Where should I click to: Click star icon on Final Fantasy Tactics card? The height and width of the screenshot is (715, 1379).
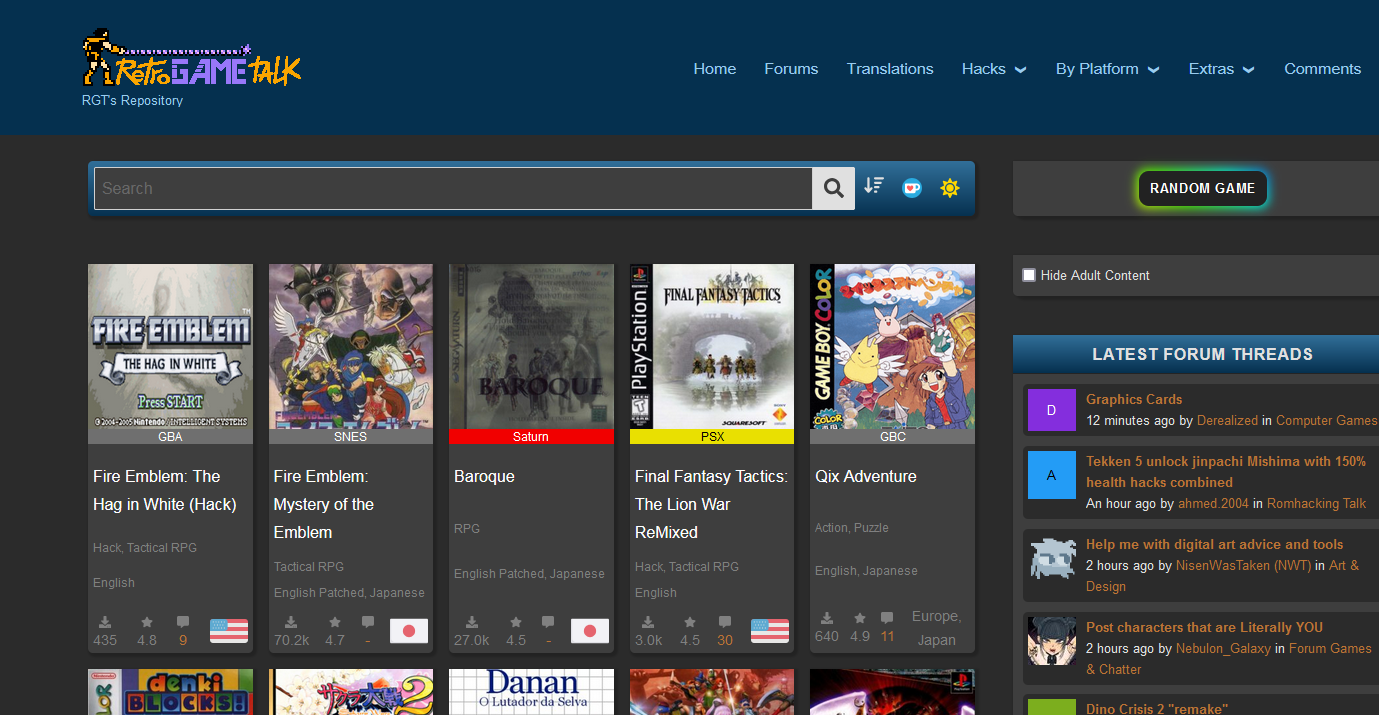[x=690, y=622]
